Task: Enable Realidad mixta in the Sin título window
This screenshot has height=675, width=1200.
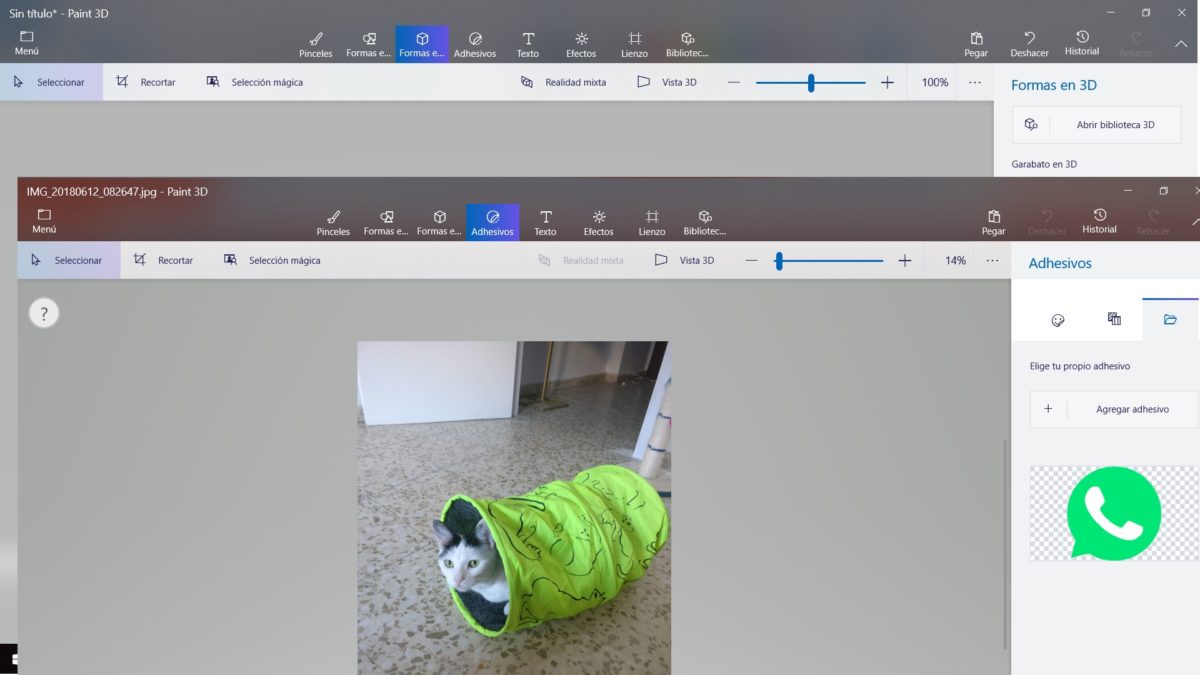Action: pos(564,82)
